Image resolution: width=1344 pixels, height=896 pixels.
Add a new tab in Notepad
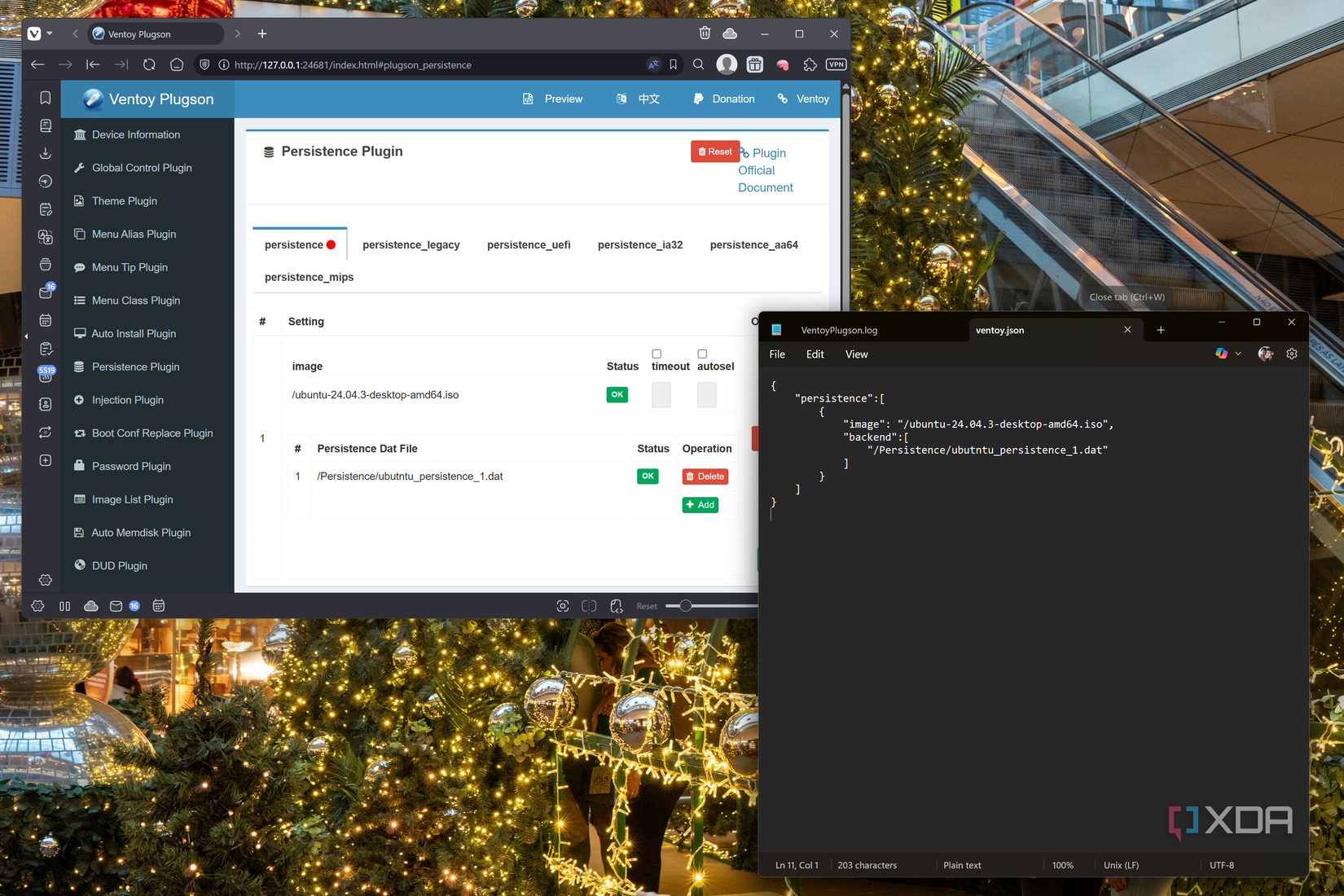(x=1161, y=330)
